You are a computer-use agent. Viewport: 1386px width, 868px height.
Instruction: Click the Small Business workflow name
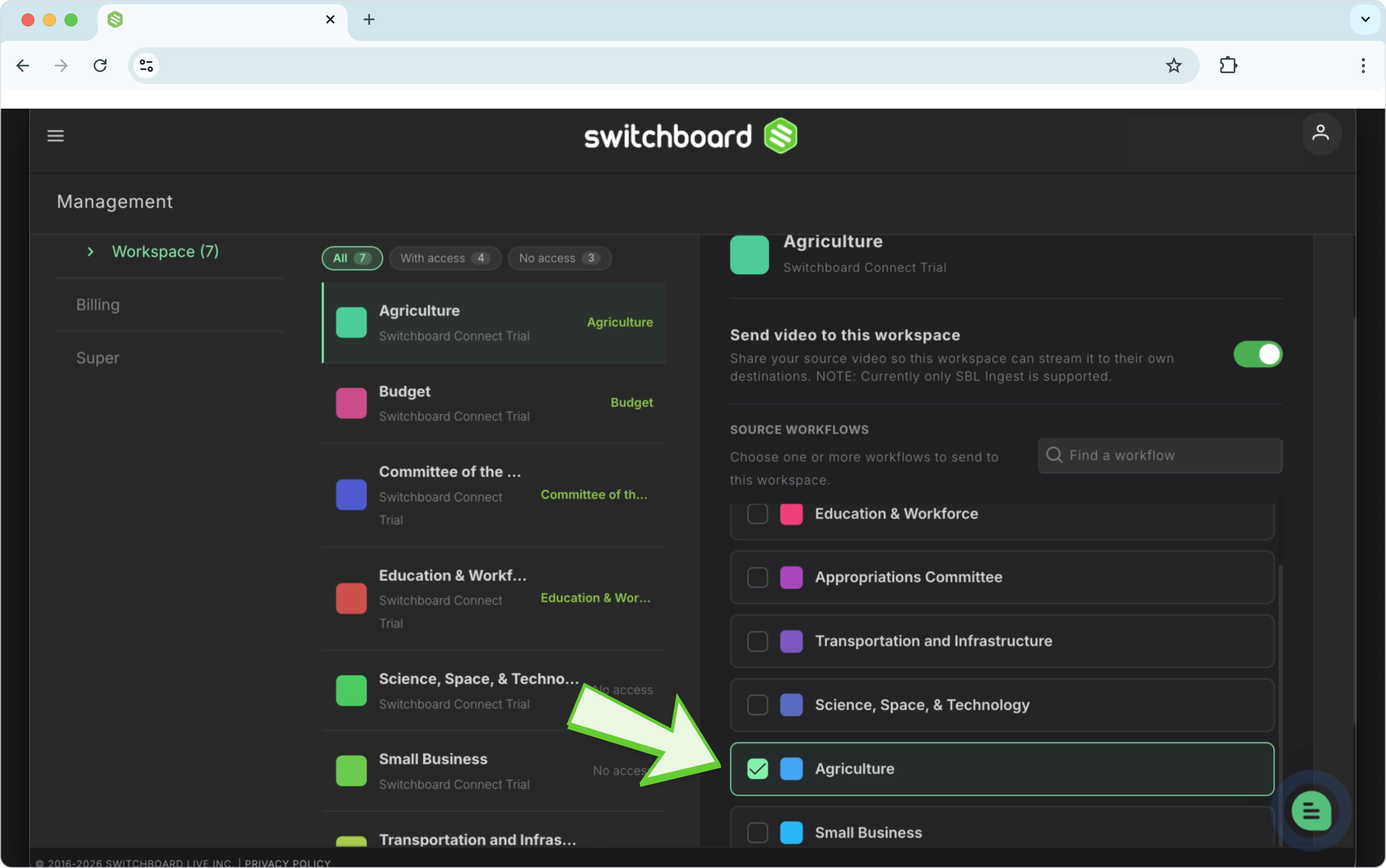click(x=868, y=833)
